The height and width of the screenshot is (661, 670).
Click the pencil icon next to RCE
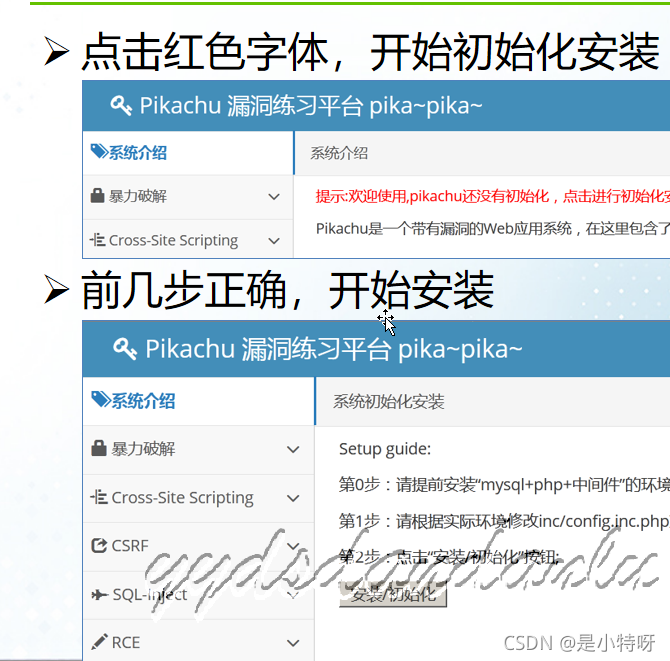pyautogui.click(x=100, y=642)
